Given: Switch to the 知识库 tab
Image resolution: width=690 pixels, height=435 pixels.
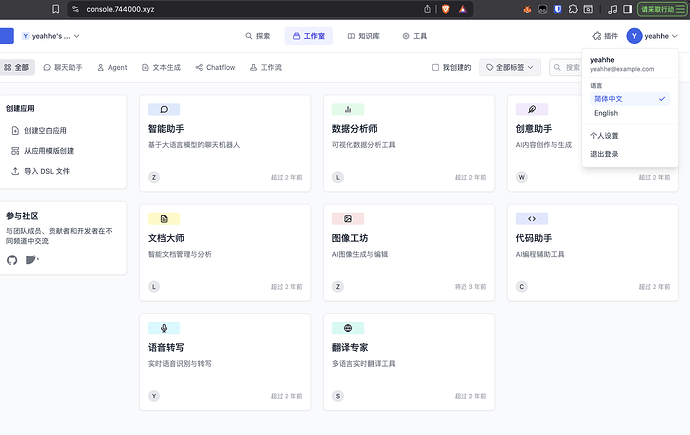Looking at the screenshot, I should coord(363,36).
